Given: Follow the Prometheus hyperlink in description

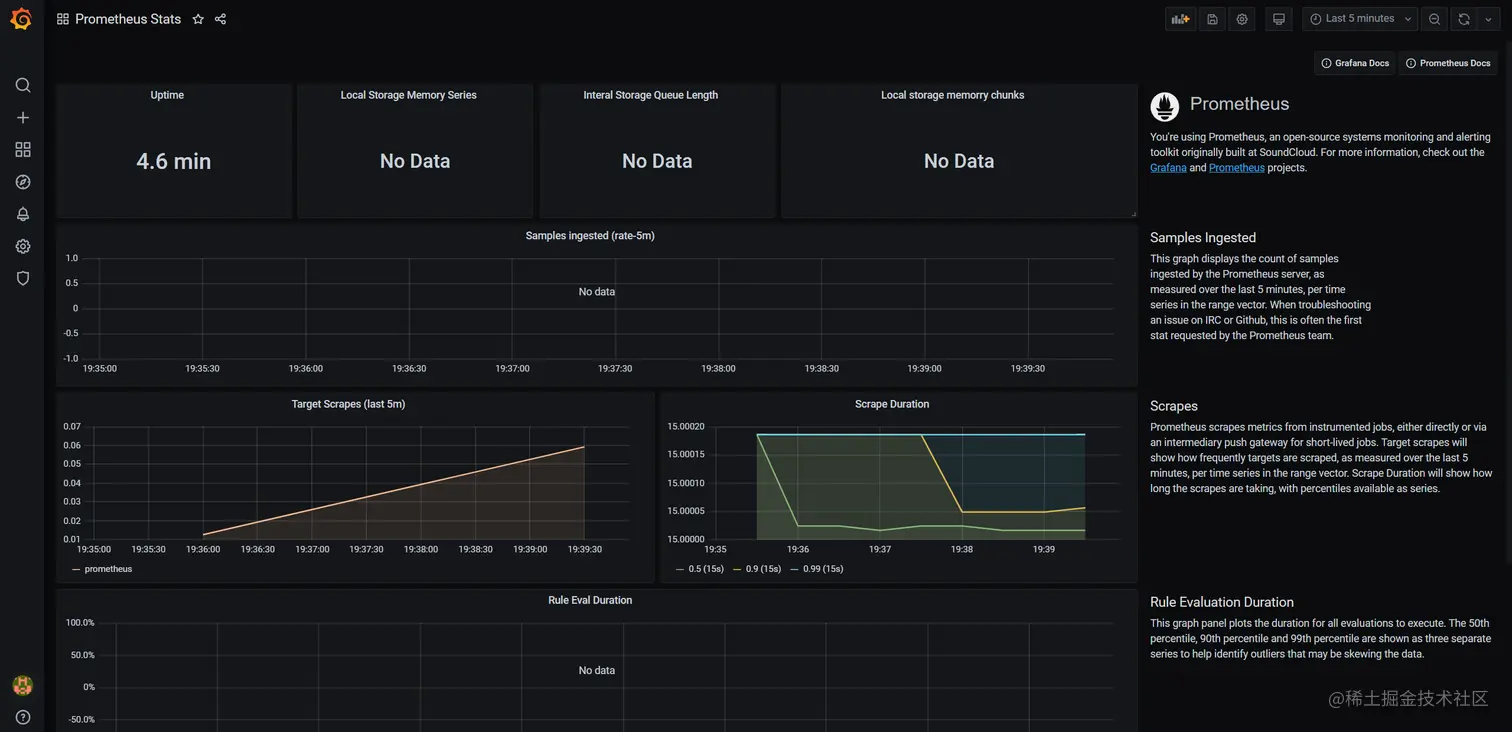Looking at the screenshot, I should (1237, 168).
